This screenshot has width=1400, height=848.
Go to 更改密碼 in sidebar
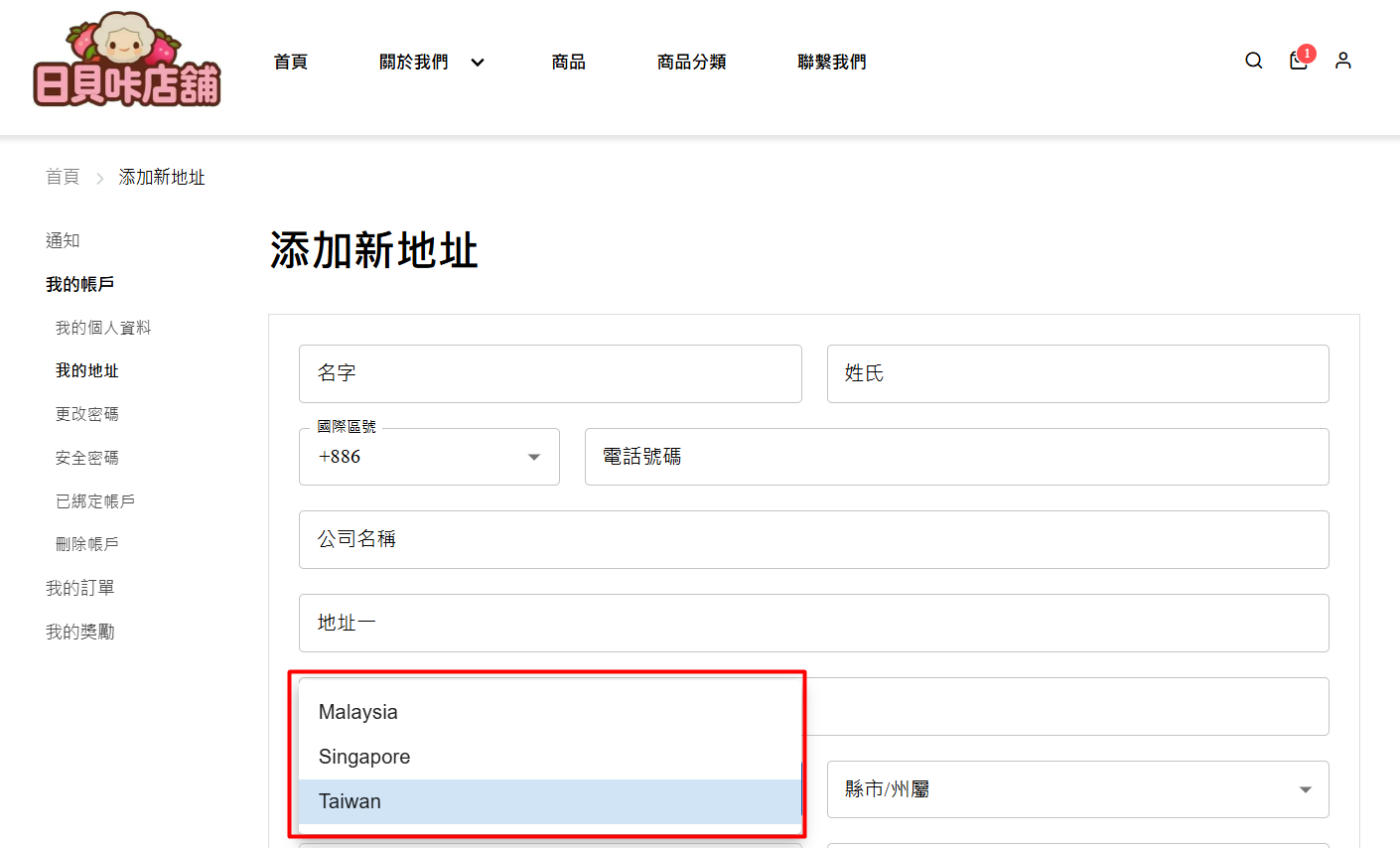tap(87, 414)
